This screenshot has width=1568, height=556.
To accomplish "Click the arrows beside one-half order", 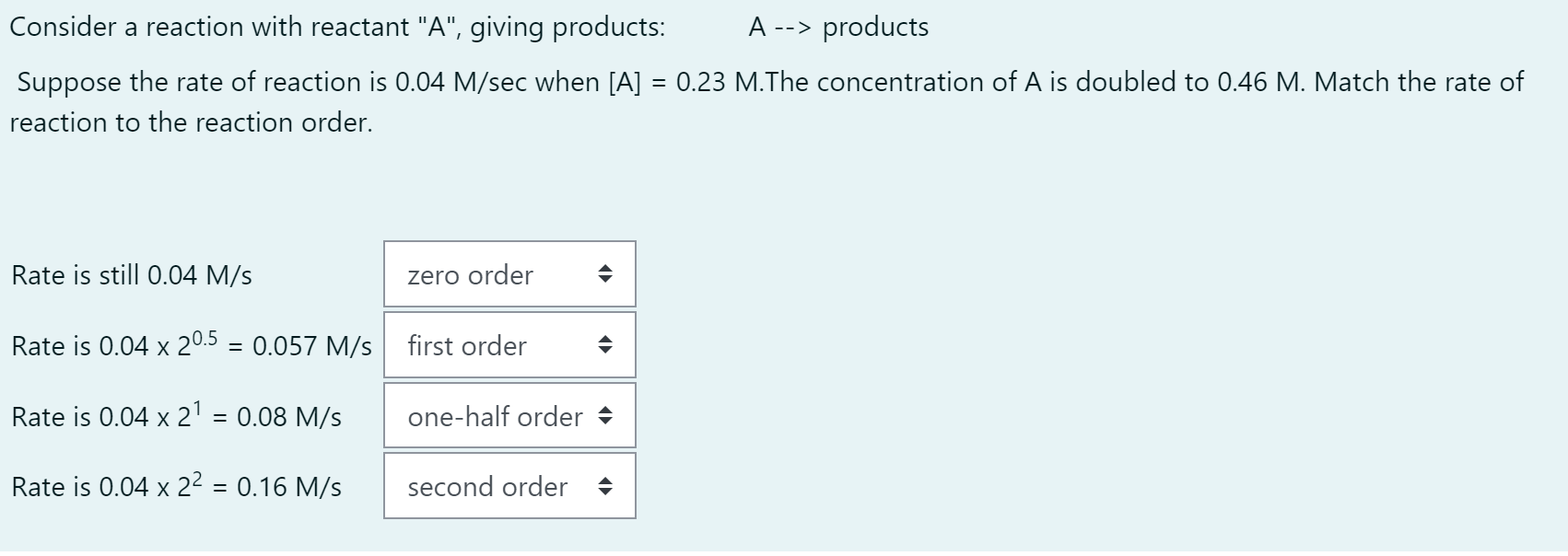I will click(x=606, y=416).
